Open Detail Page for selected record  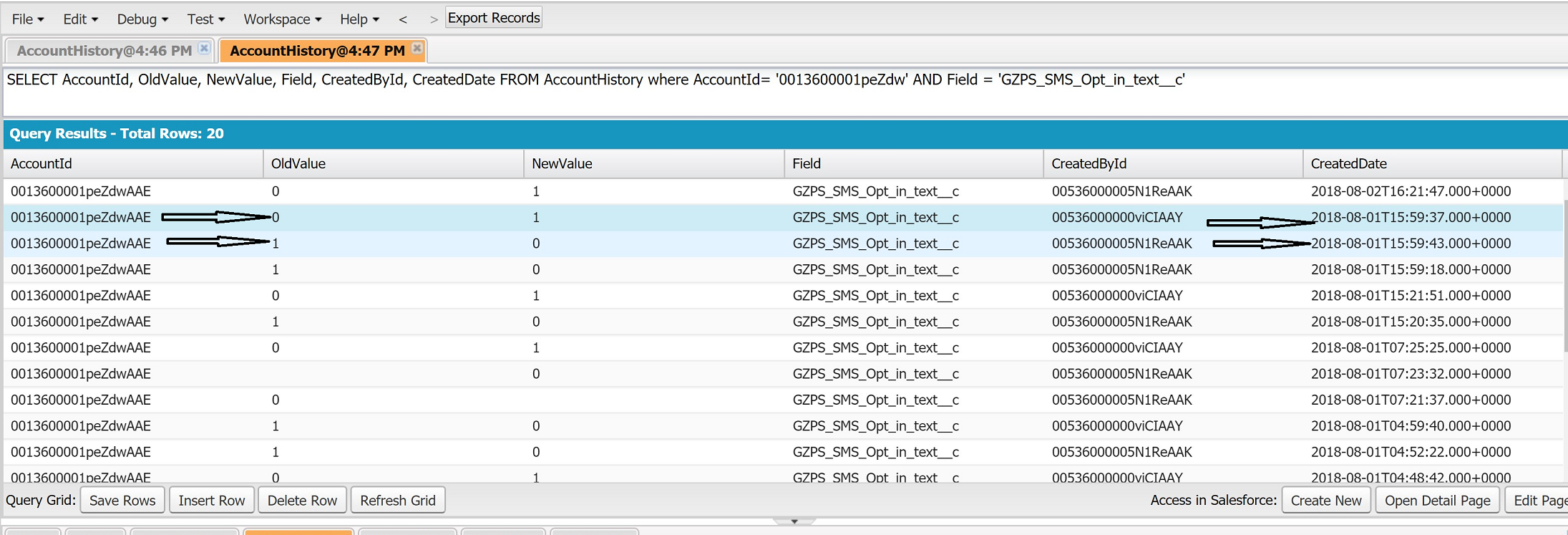coord(1437,501)
